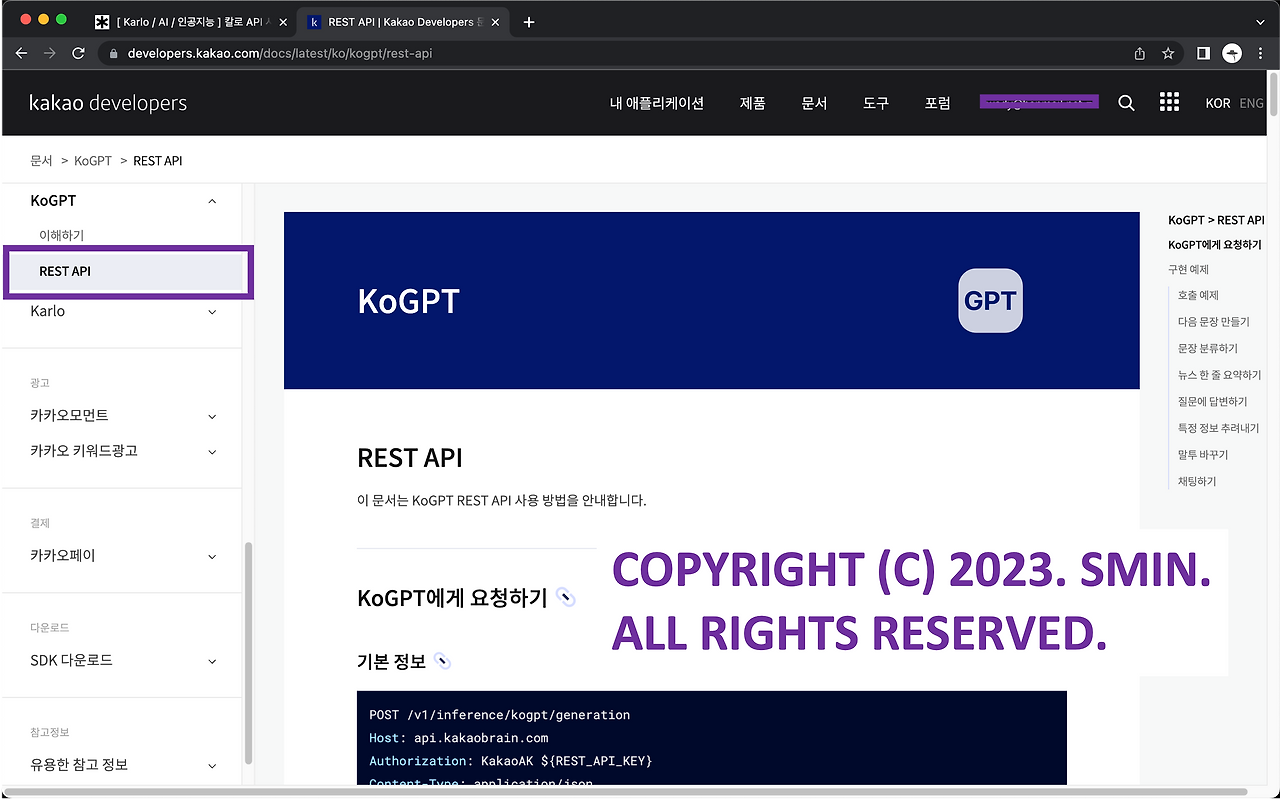Click the site lock icon
Screen dimensions: 1280x799
[114, 53]
